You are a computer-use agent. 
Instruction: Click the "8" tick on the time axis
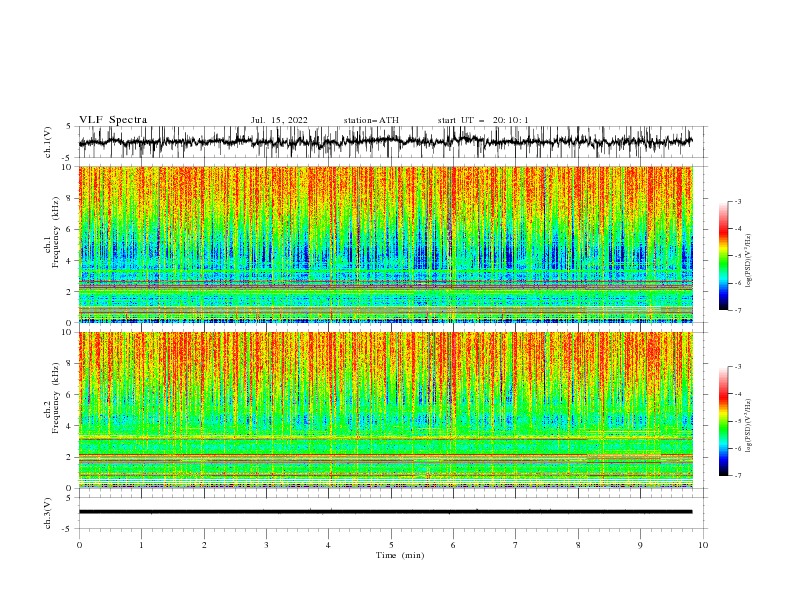578,545
